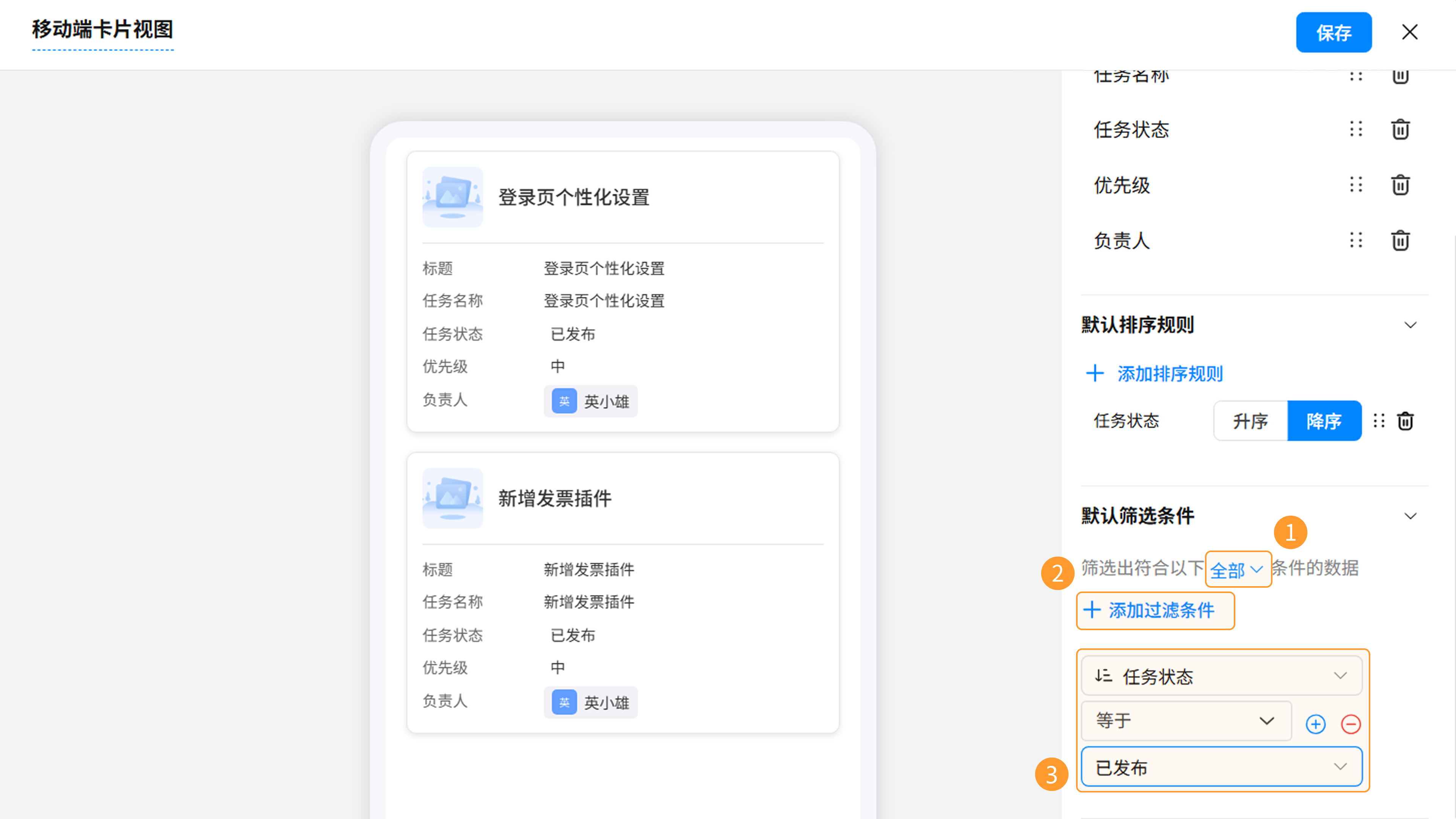Grab drag handle of 优先级 field

pyautogui.click(x=1356, y=185)
